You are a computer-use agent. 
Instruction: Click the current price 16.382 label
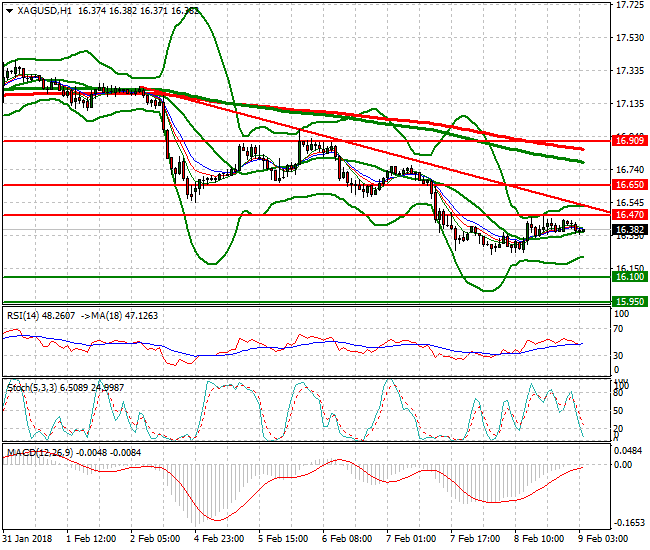(x=628, y=230)
